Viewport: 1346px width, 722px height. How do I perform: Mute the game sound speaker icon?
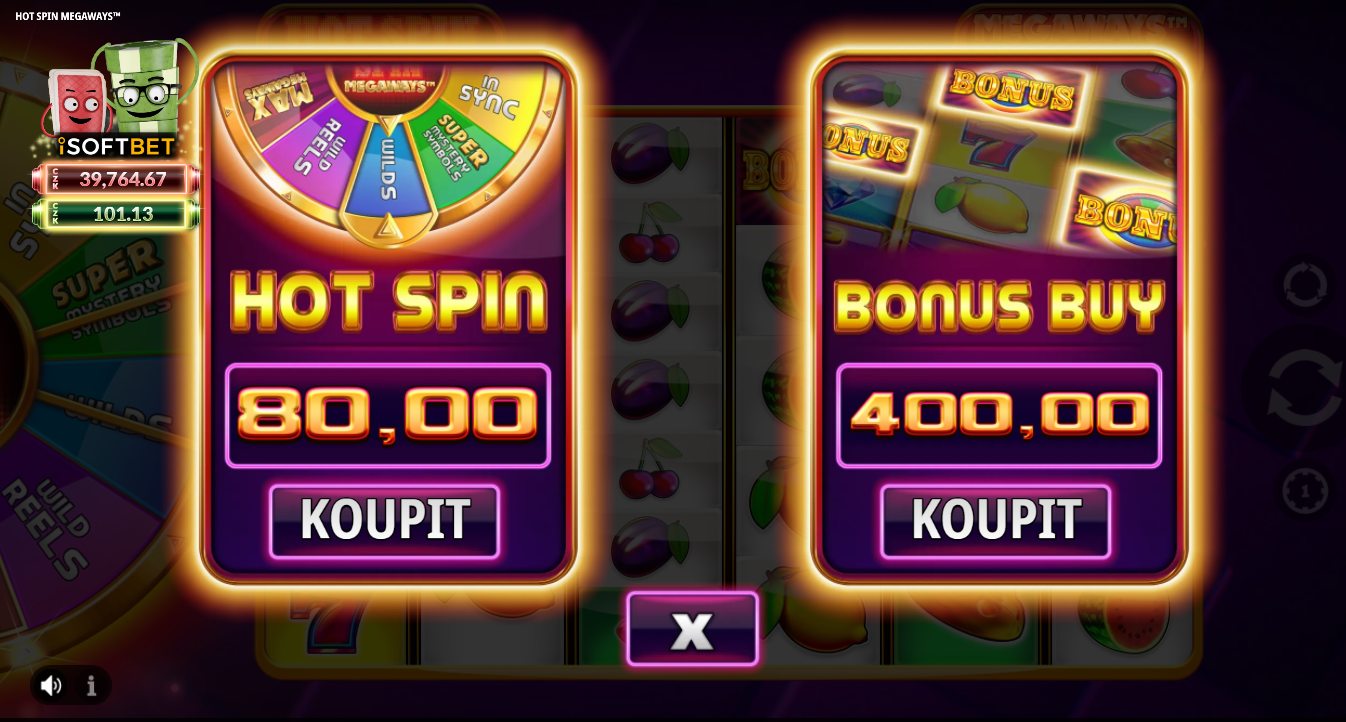point(51,685)
